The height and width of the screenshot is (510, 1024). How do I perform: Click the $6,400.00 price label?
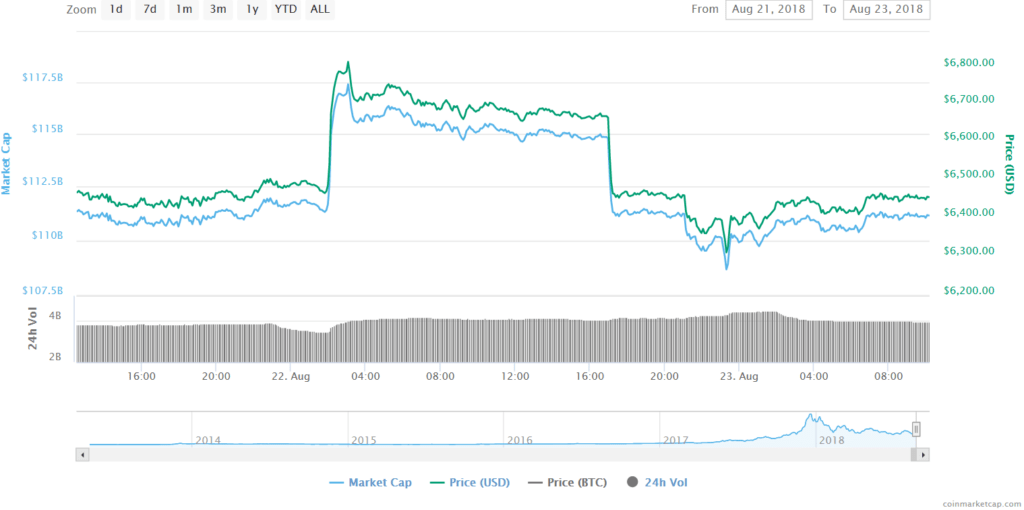(969, 213)
